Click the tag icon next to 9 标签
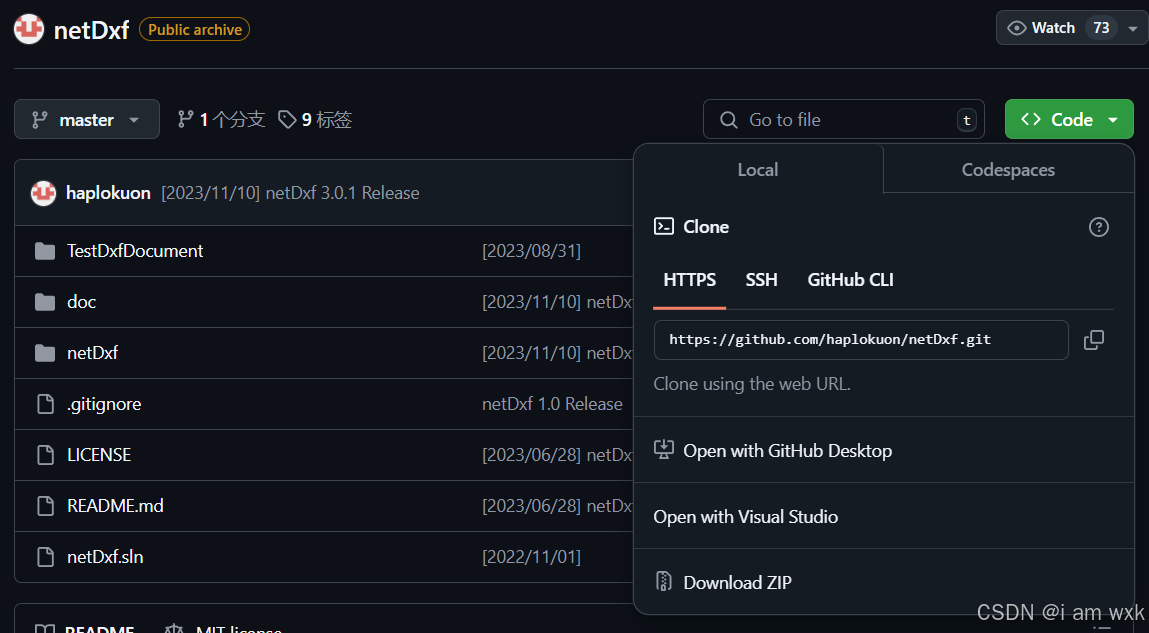The height and width of the screenshot is (633, 1149). pyautogui.click(x=287, y=119)
